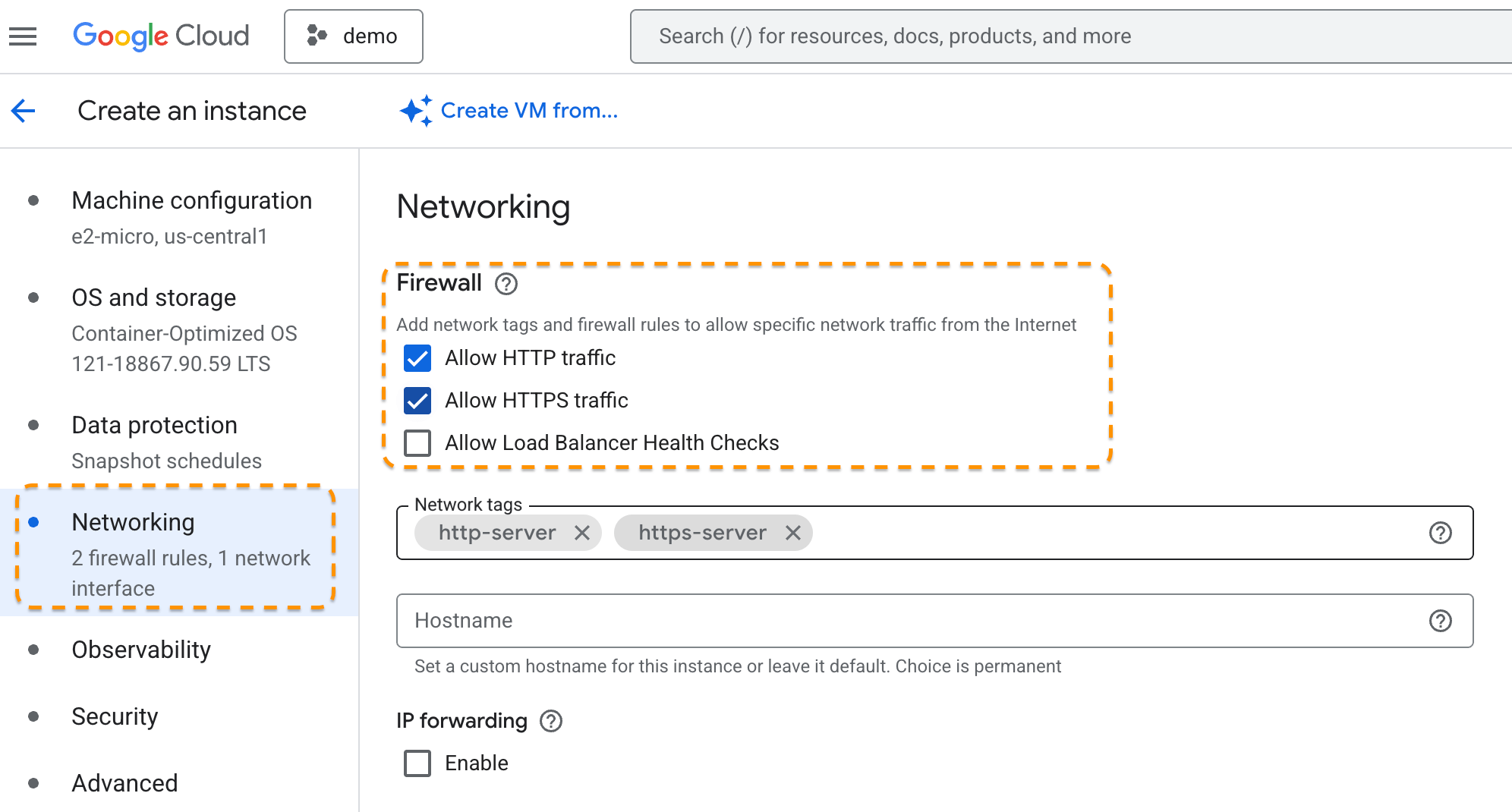Open the hamburger navigation menu
The height and width of the screenshot is (812, 1512).
(23, 36)
